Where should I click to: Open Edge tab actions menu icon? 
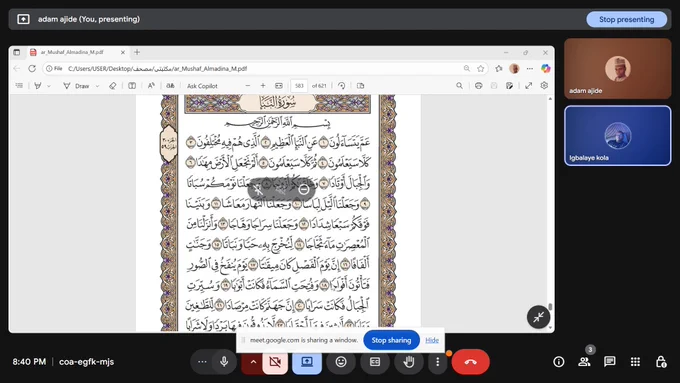(x=16, y=52)
